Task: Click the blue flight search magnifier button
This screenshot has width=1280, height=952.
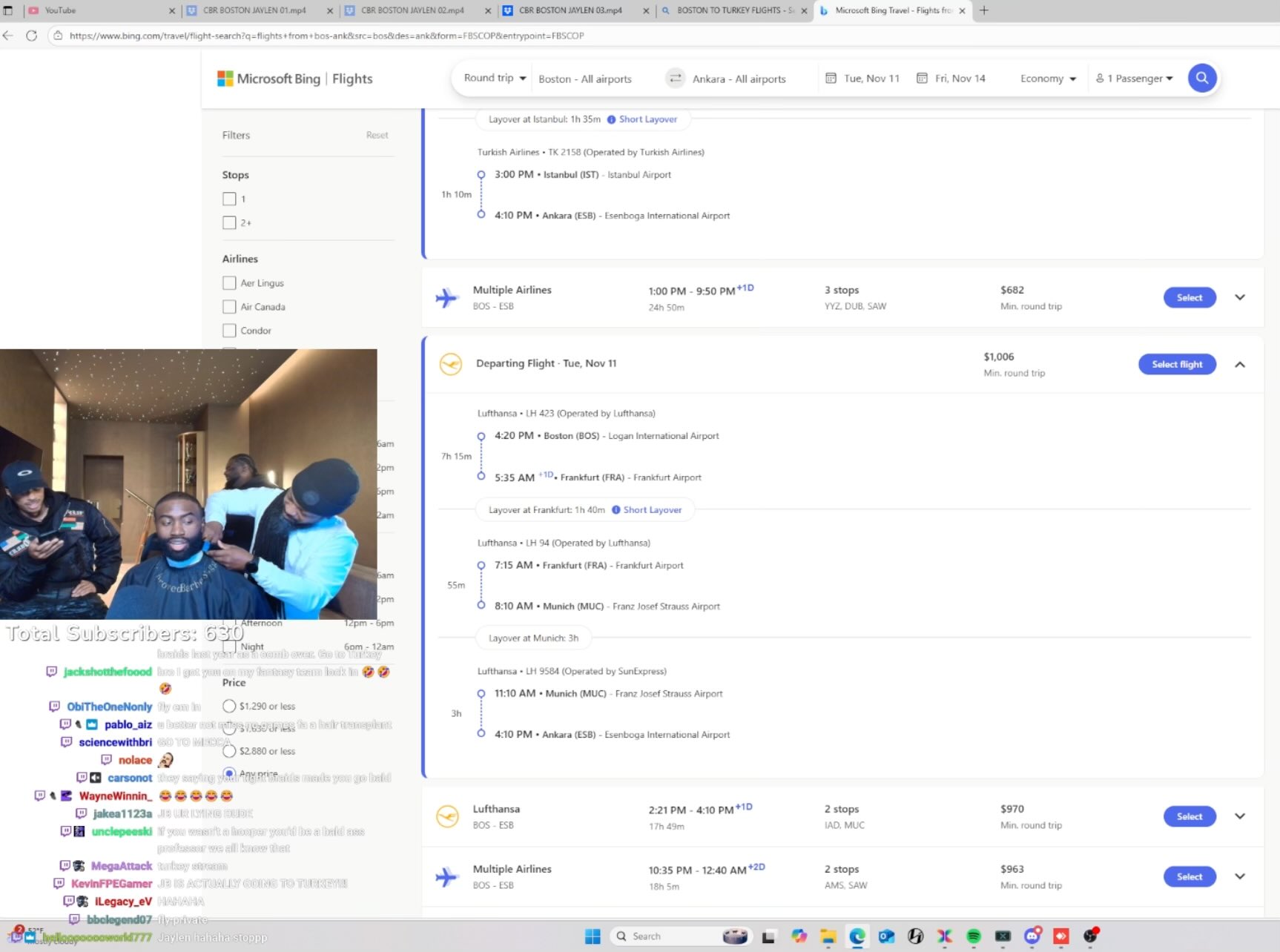Action: click(x=1201, y=78)
